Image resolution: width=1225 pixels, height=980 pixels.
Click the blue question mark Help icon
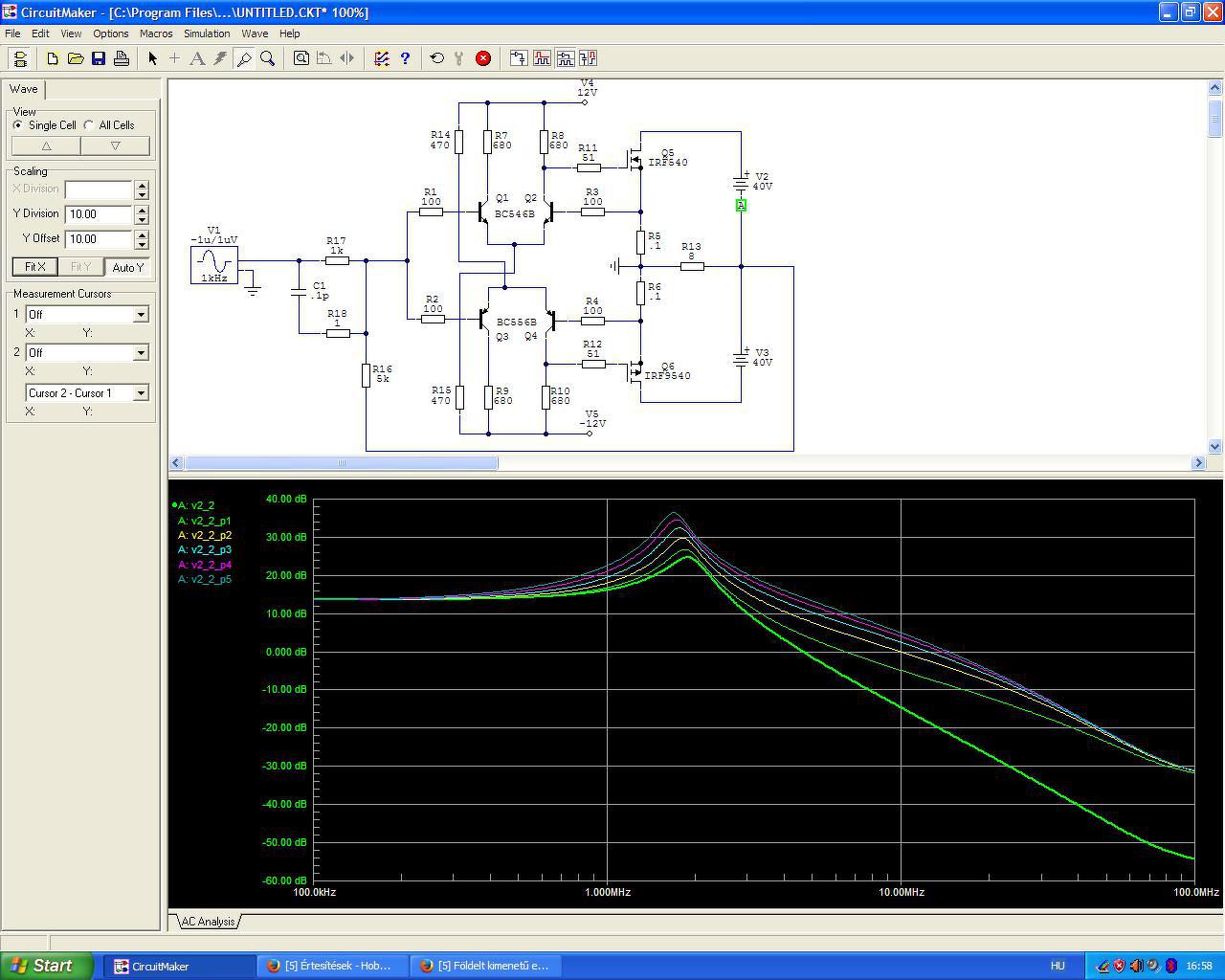pyautogui.click(x=405, y=58)
